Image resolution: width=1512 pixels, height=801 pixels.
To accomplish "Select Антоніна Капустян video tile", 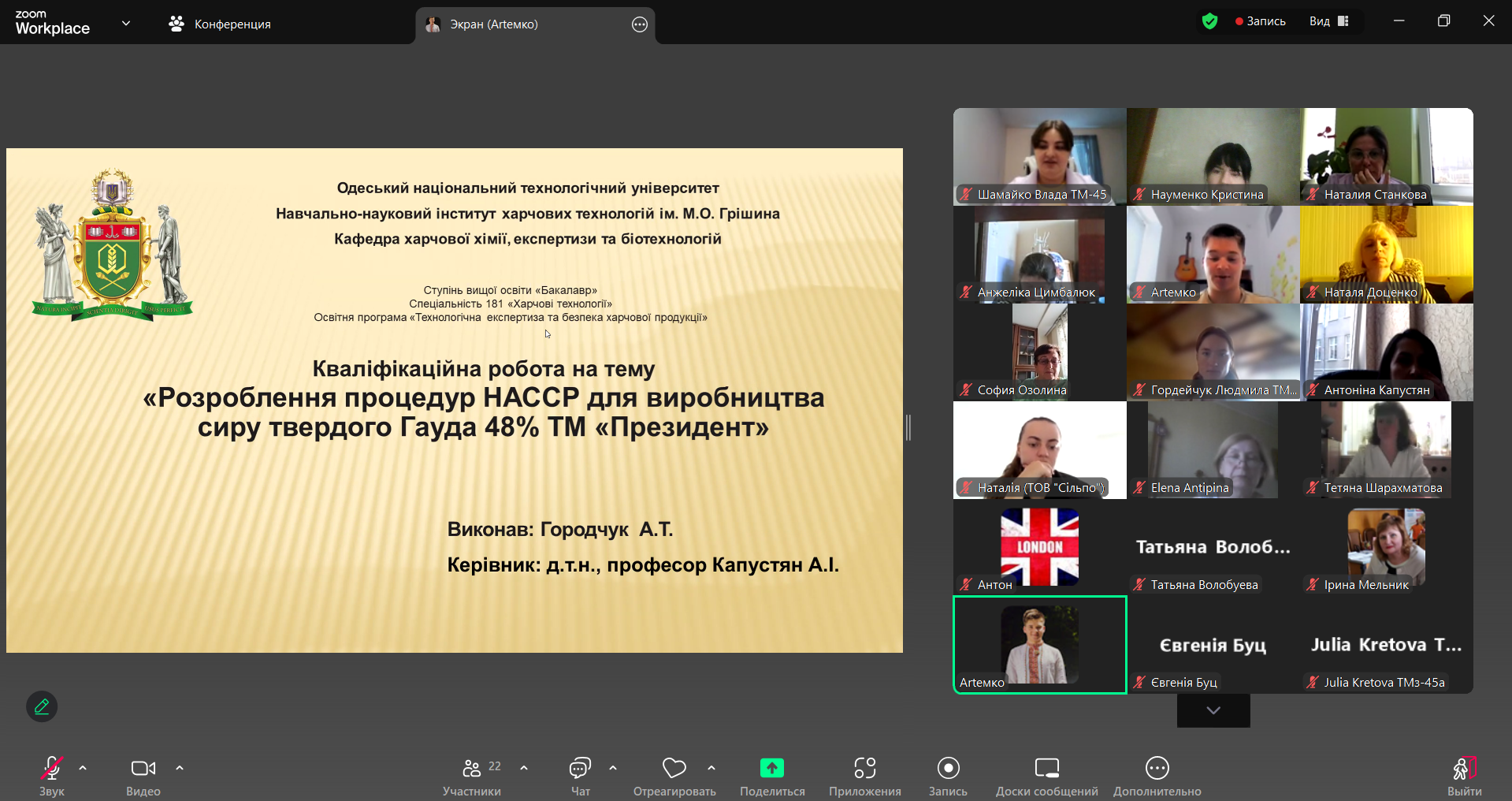I will (1387, 352).
